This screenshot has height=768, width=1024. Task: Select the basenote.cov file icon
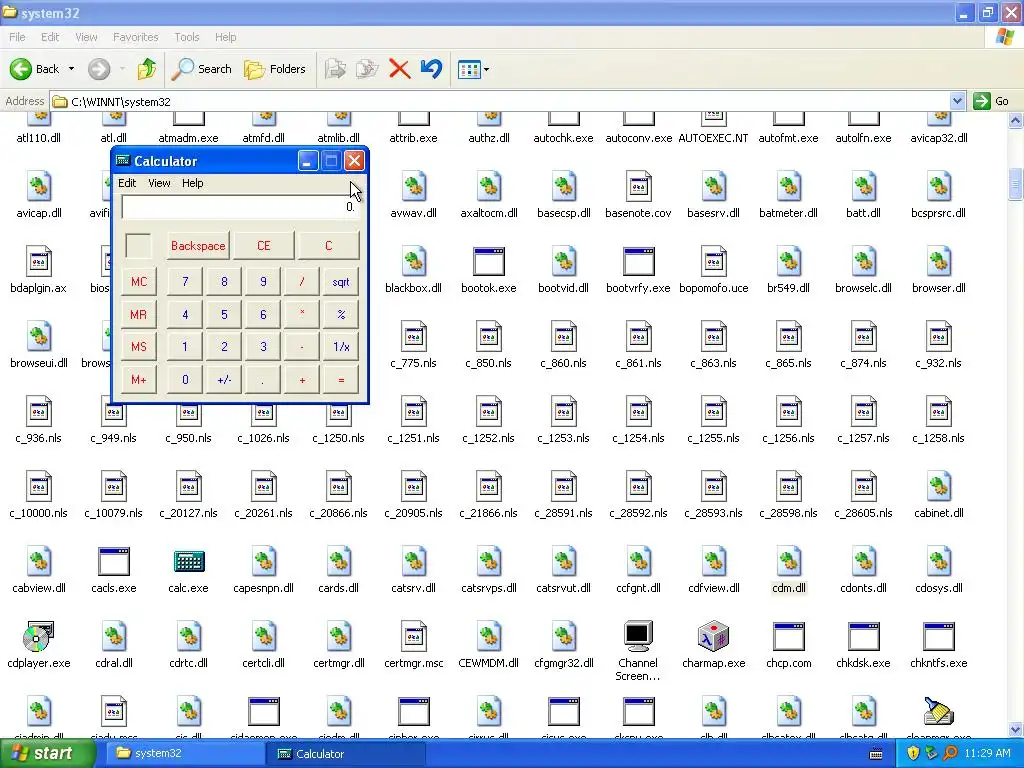pos(638,187)
